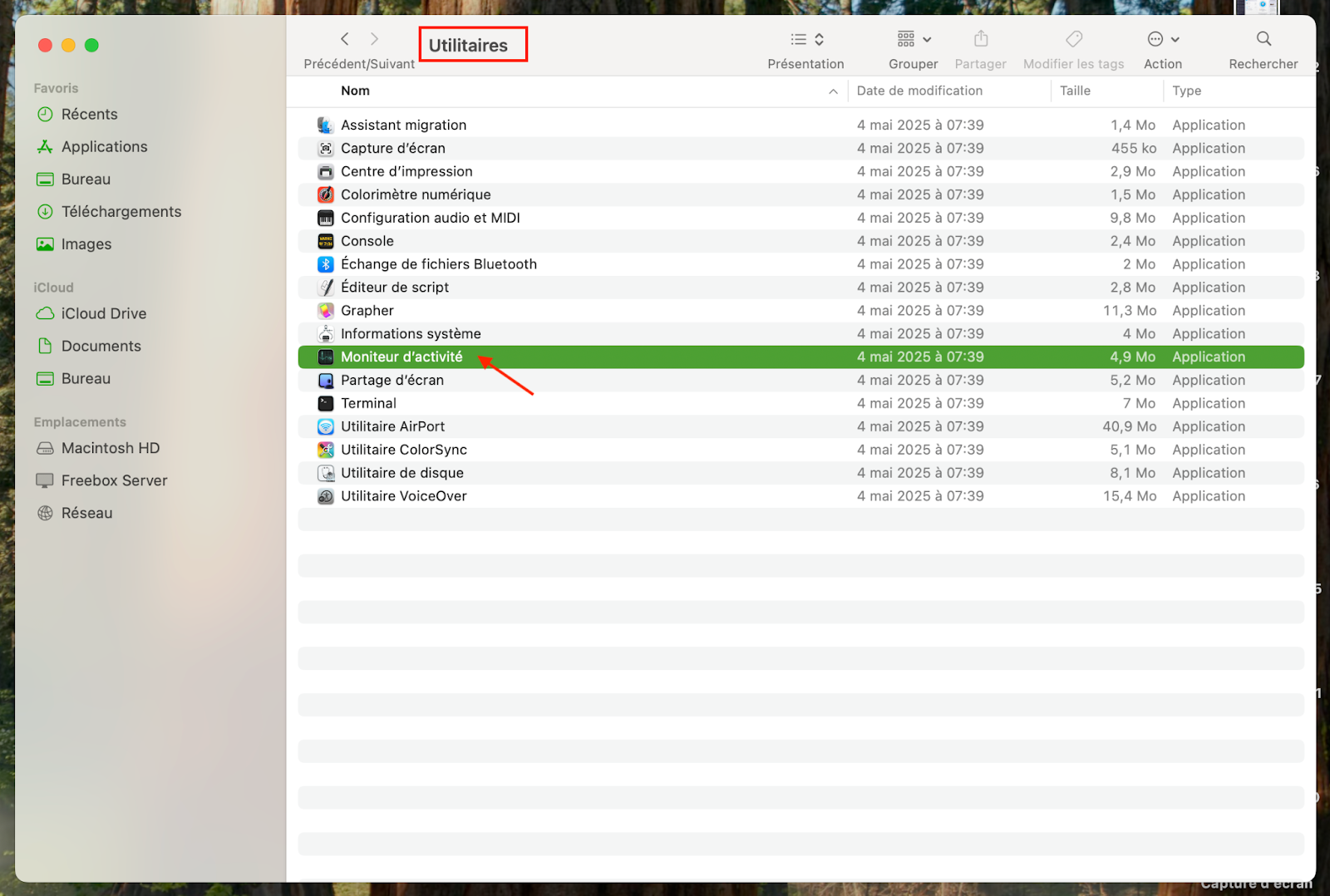Launch Grapher from the list
Viewport: 1330px width, 896px height.
click(x=367, y=310)
